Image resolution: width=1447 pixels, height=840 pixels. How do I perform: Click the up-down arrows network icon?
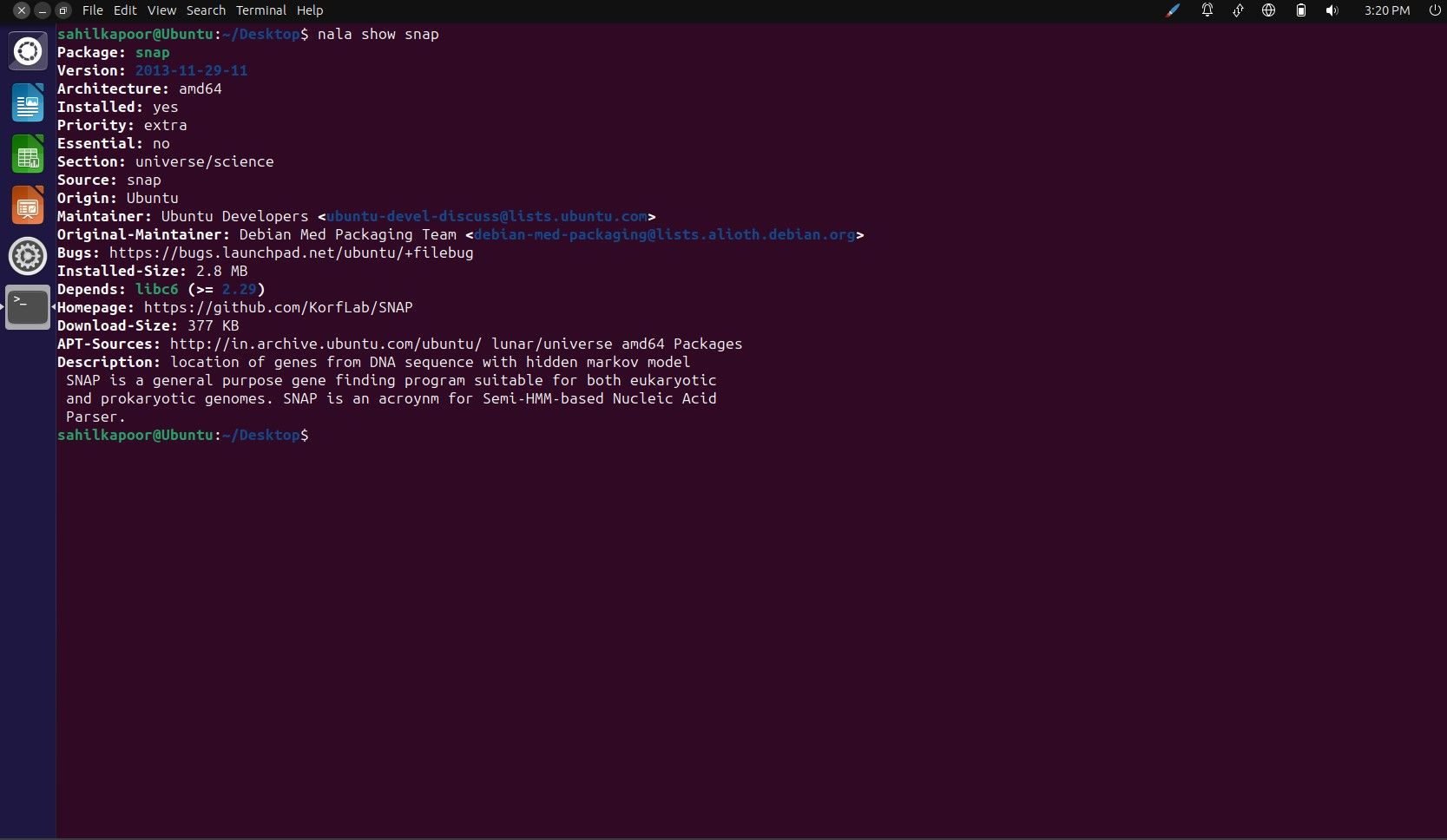(x=1238, y=10)
